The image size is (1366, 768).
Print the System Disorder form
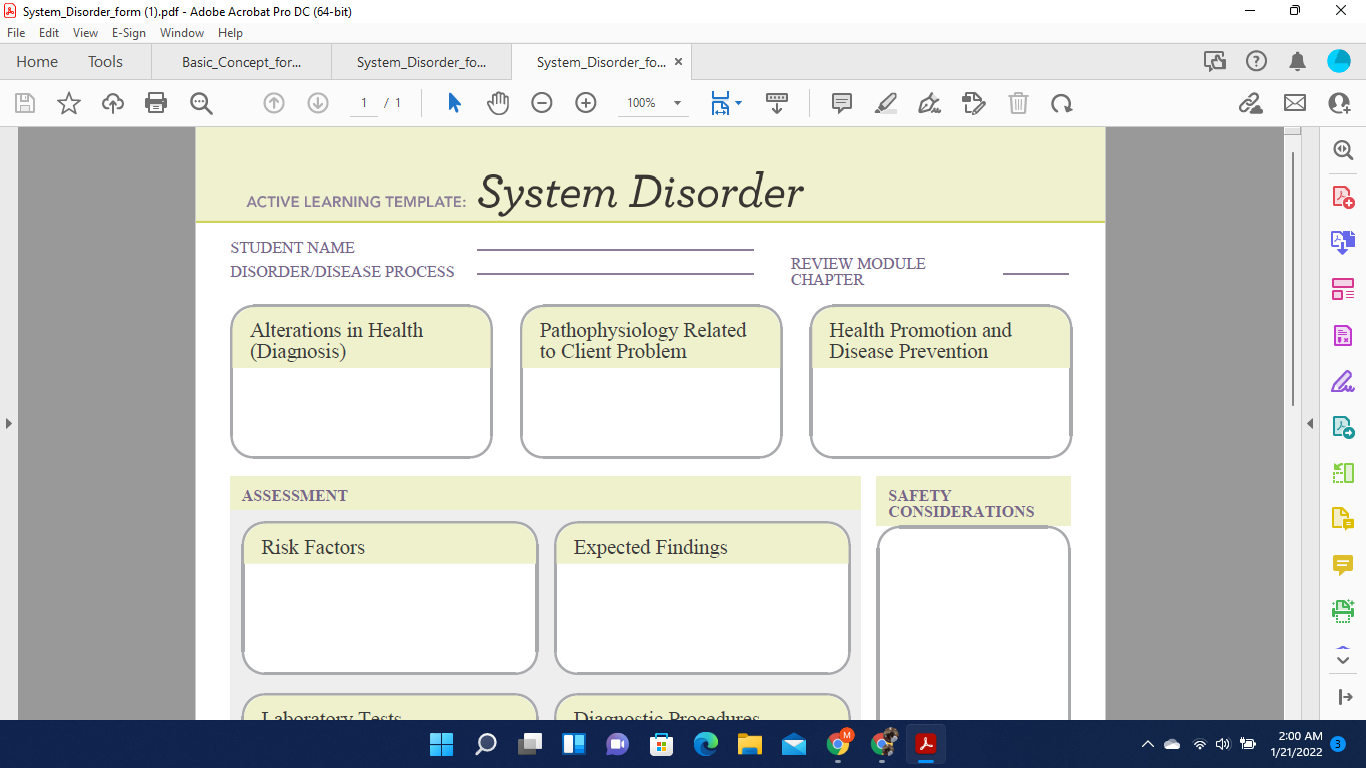click(156, 102)
